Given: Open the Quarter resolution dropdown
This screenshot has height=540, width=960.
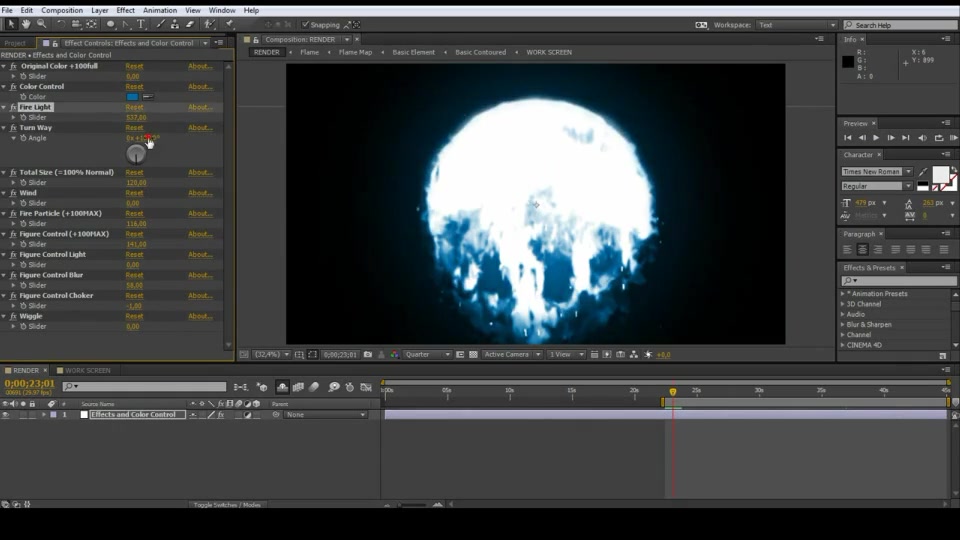Looking at the screenshot, I should (x=427, y=354).
